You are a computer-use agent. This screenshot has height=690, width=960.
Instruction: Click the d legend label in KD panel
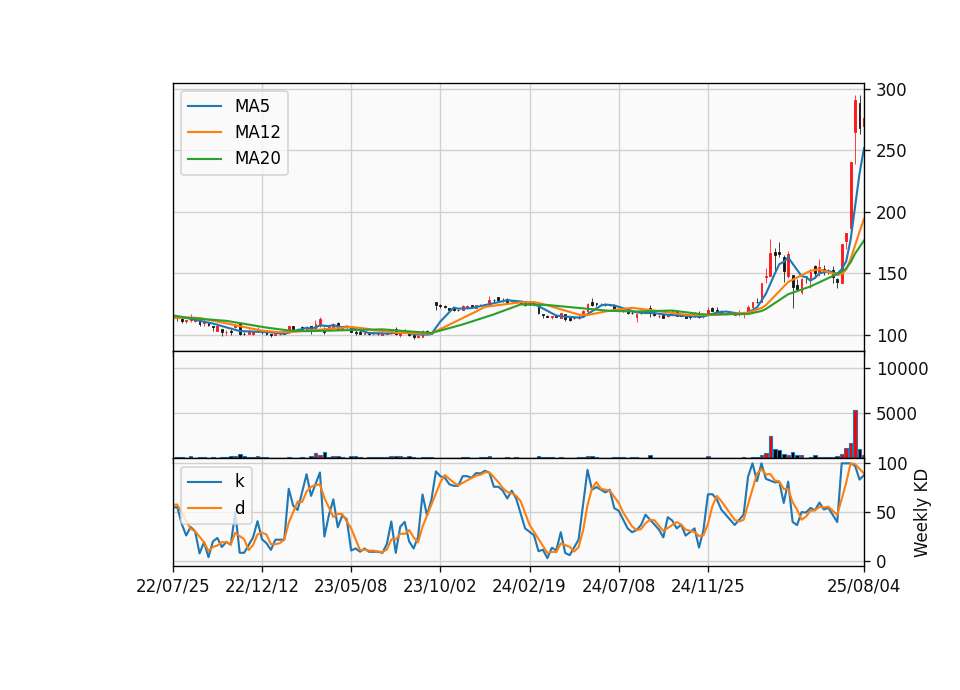pos(239,508)
